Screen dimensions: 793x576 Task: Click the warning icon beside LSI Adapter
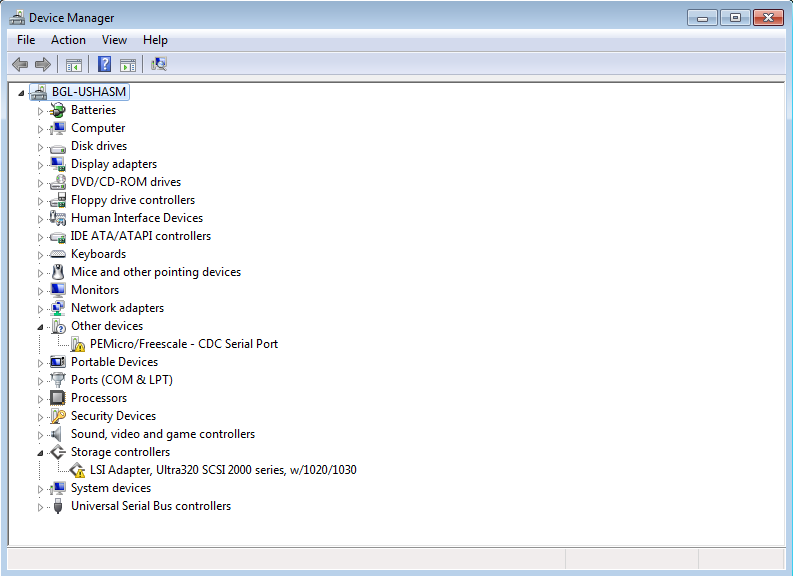(x=77, y=470)
